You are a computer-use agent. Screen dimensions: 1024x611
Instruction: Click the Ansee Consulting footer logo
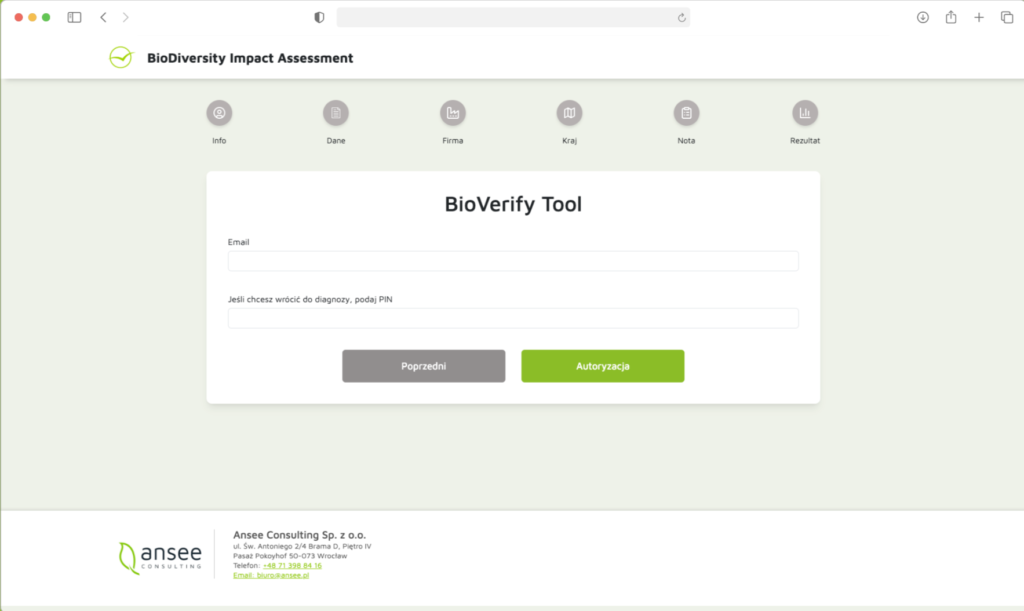coord(160,556)
